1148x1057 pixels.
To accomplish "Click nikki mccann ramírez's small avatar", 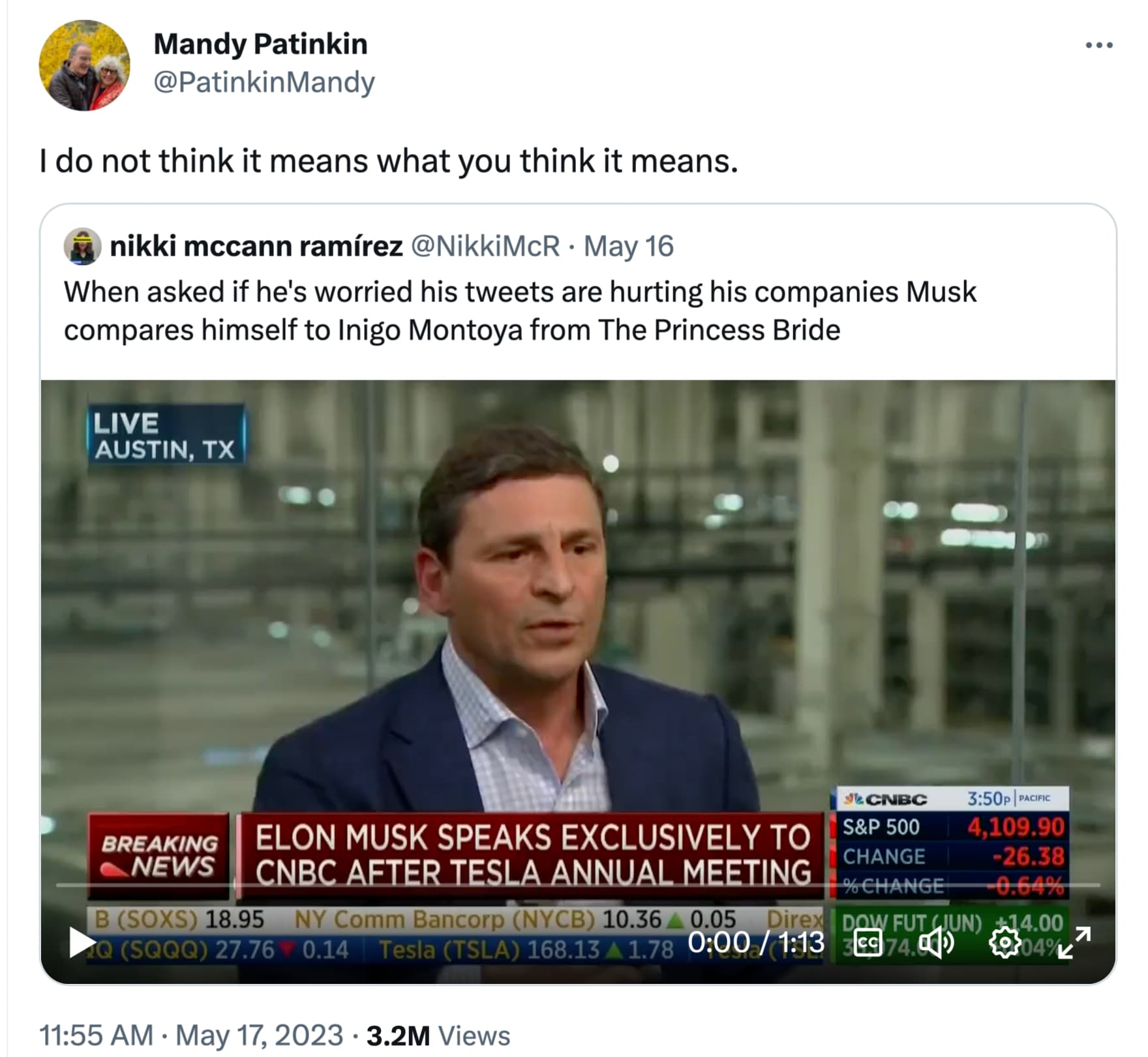I will (x=82, y=247).
